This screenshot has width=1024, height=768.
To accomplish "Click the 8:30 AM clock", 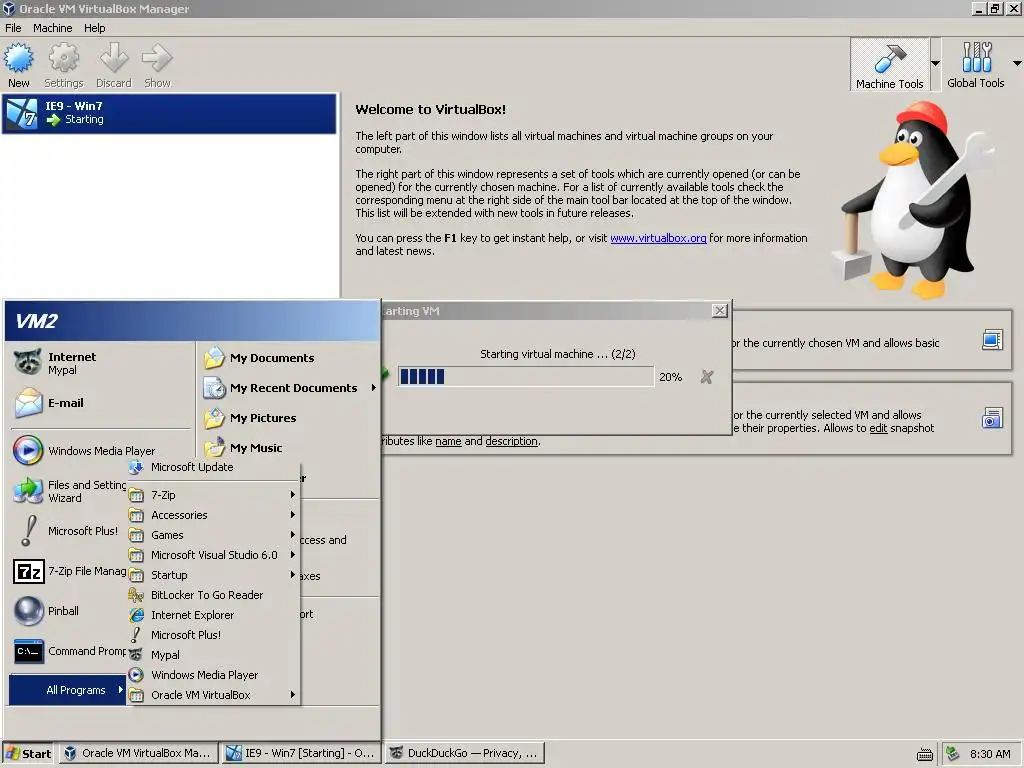I will tap(990, 754).
